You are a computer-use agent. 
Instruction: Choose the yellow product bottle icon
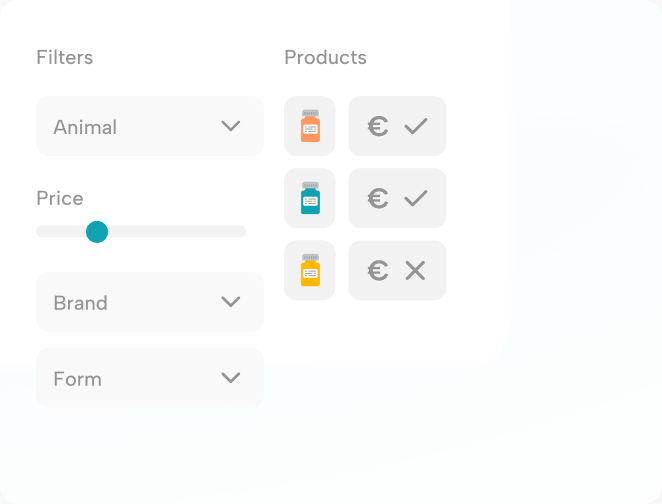tap(310, 270)
